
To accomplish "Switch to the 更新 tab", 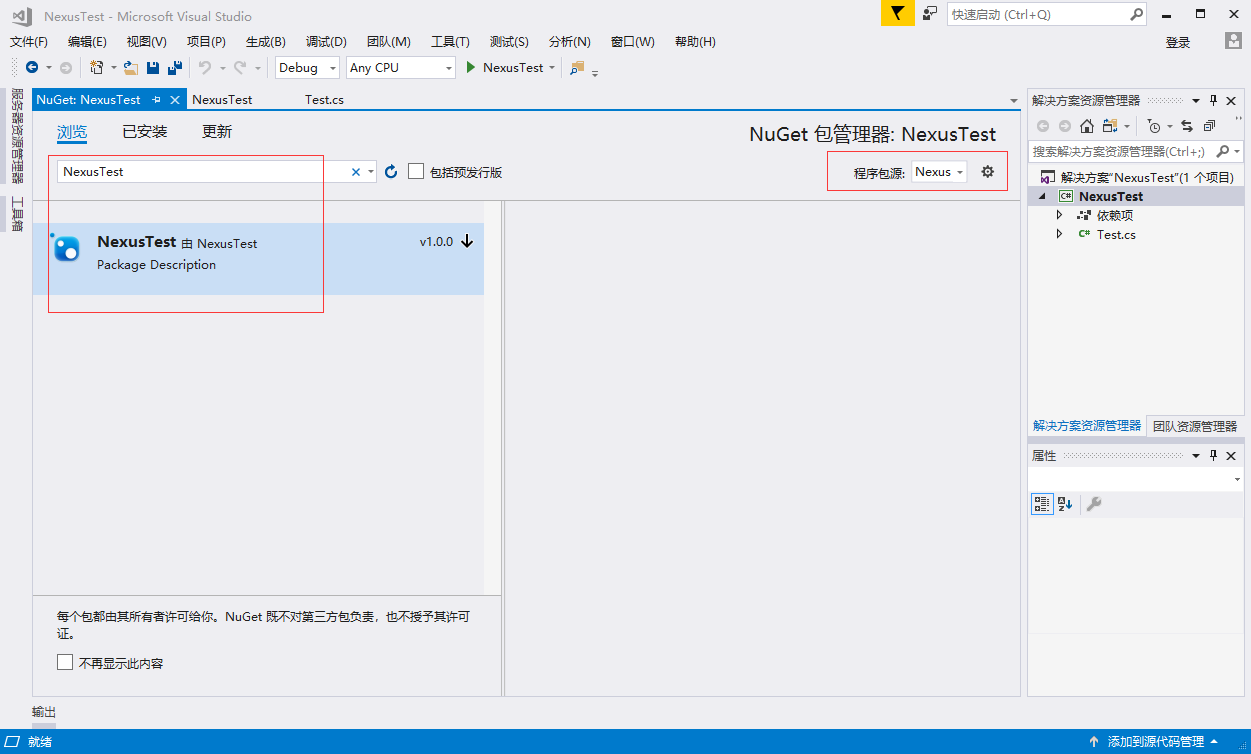I will pos(217,132).
